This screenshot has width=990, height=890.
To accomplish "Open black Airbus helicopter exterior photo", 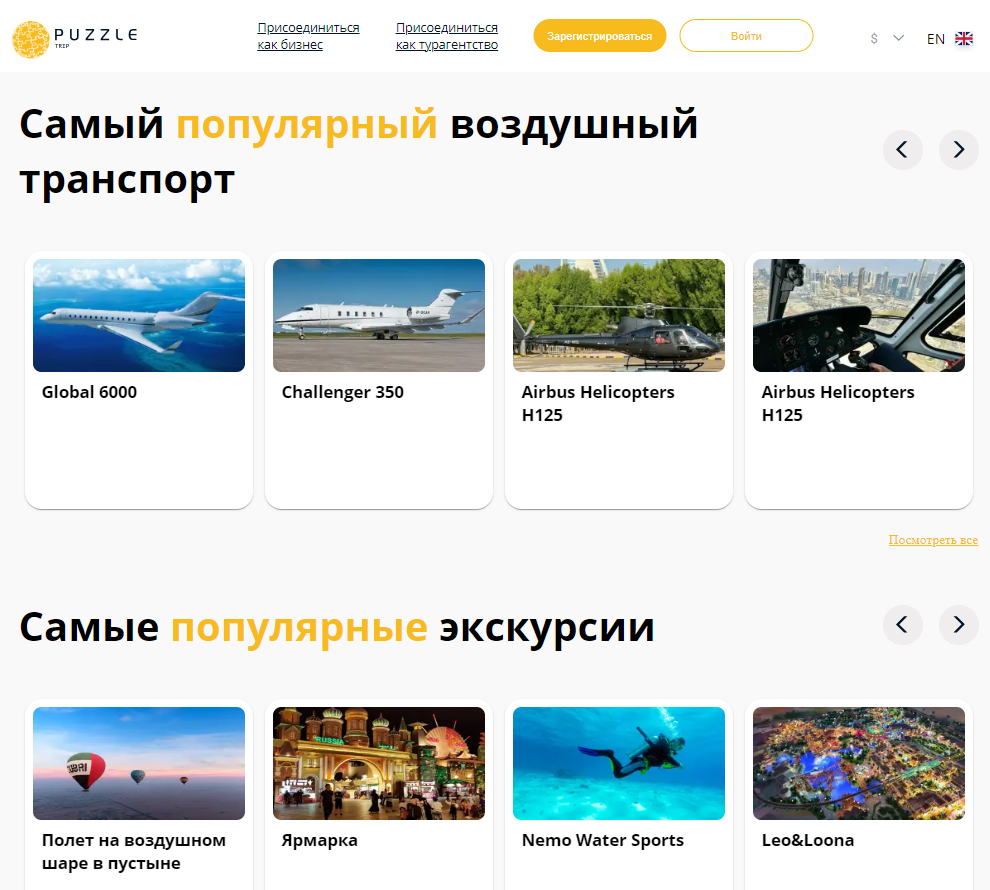I will pos(619,316).
